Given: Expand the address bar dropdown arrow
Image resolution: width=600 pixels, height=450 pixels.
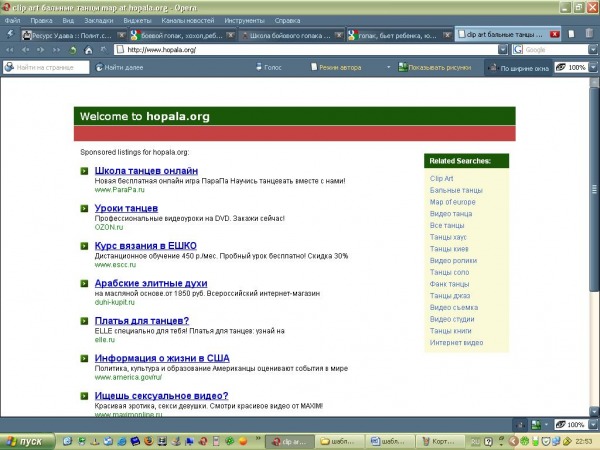Looking at the screenshot, I should coord(504,49).
